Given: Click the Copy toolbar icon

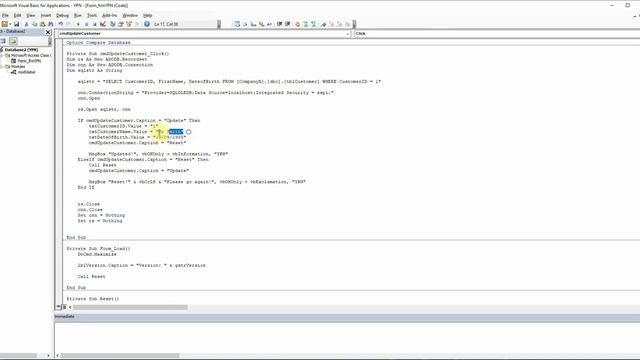Looking at the screenshot, I should point(34,24).
